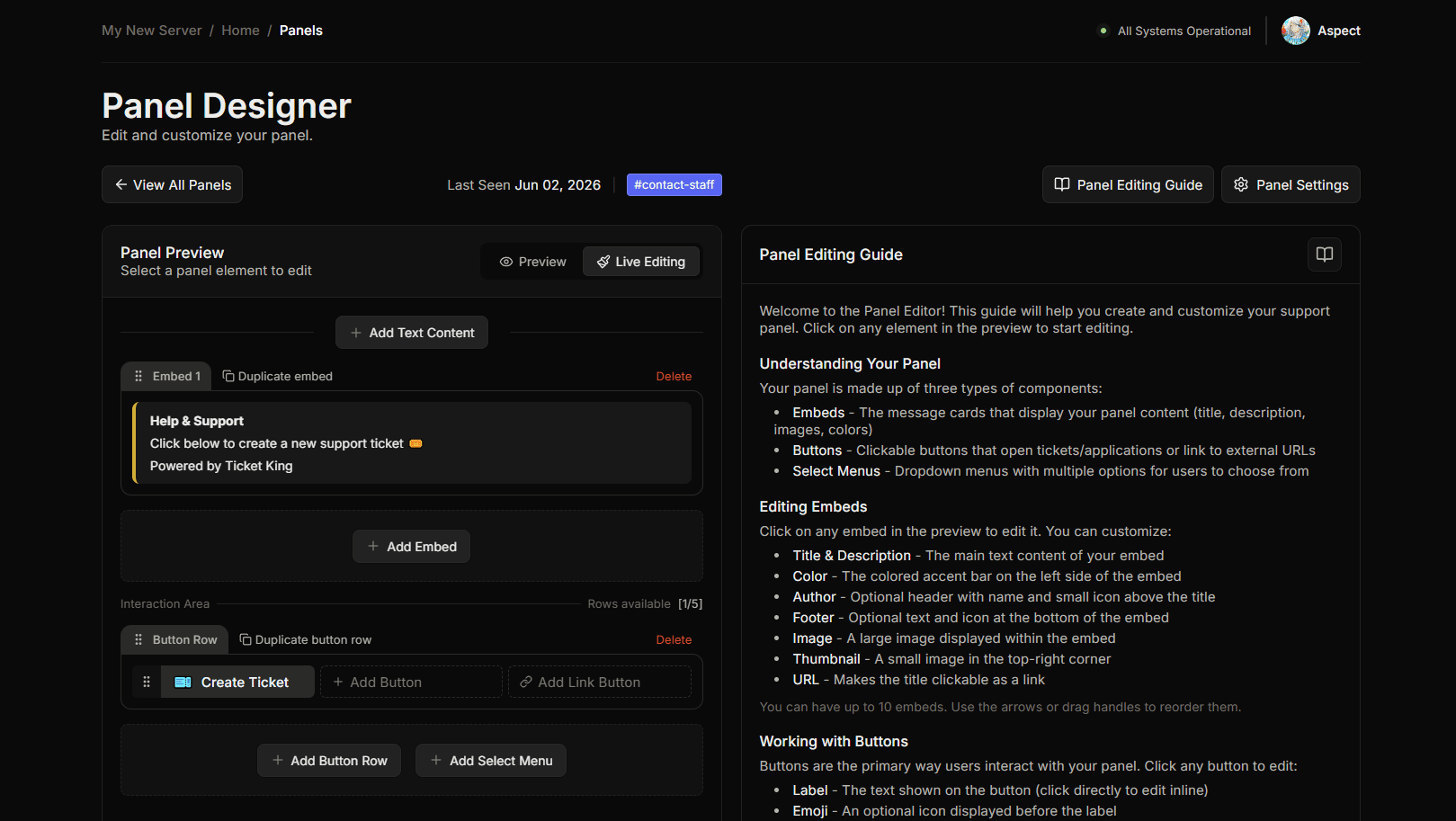
Task: Click Add Text Content
Action: click(412, 333)
